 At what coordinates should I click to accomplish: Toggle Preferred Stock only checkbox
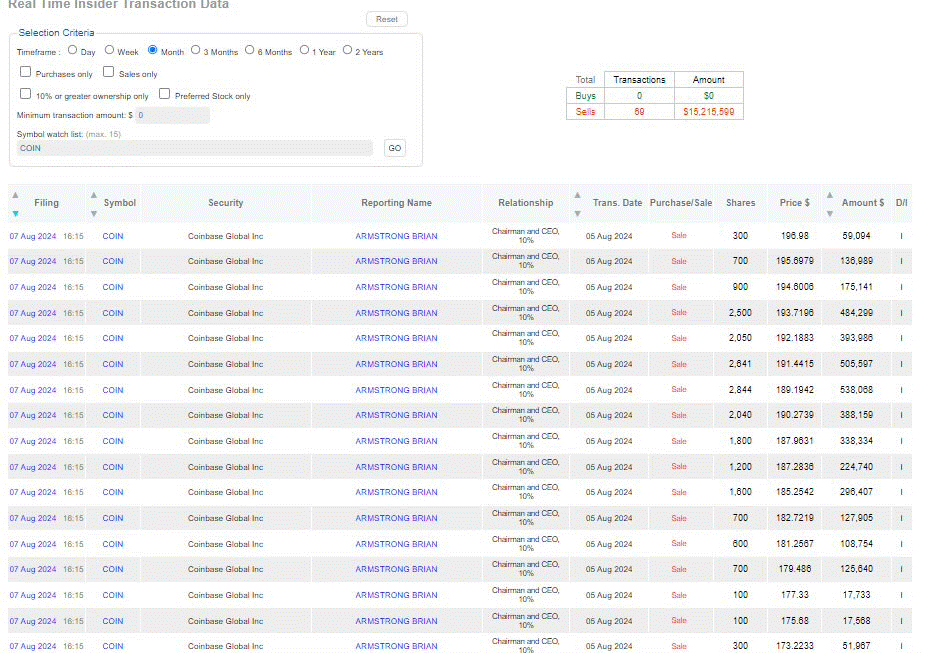(165, 94)
